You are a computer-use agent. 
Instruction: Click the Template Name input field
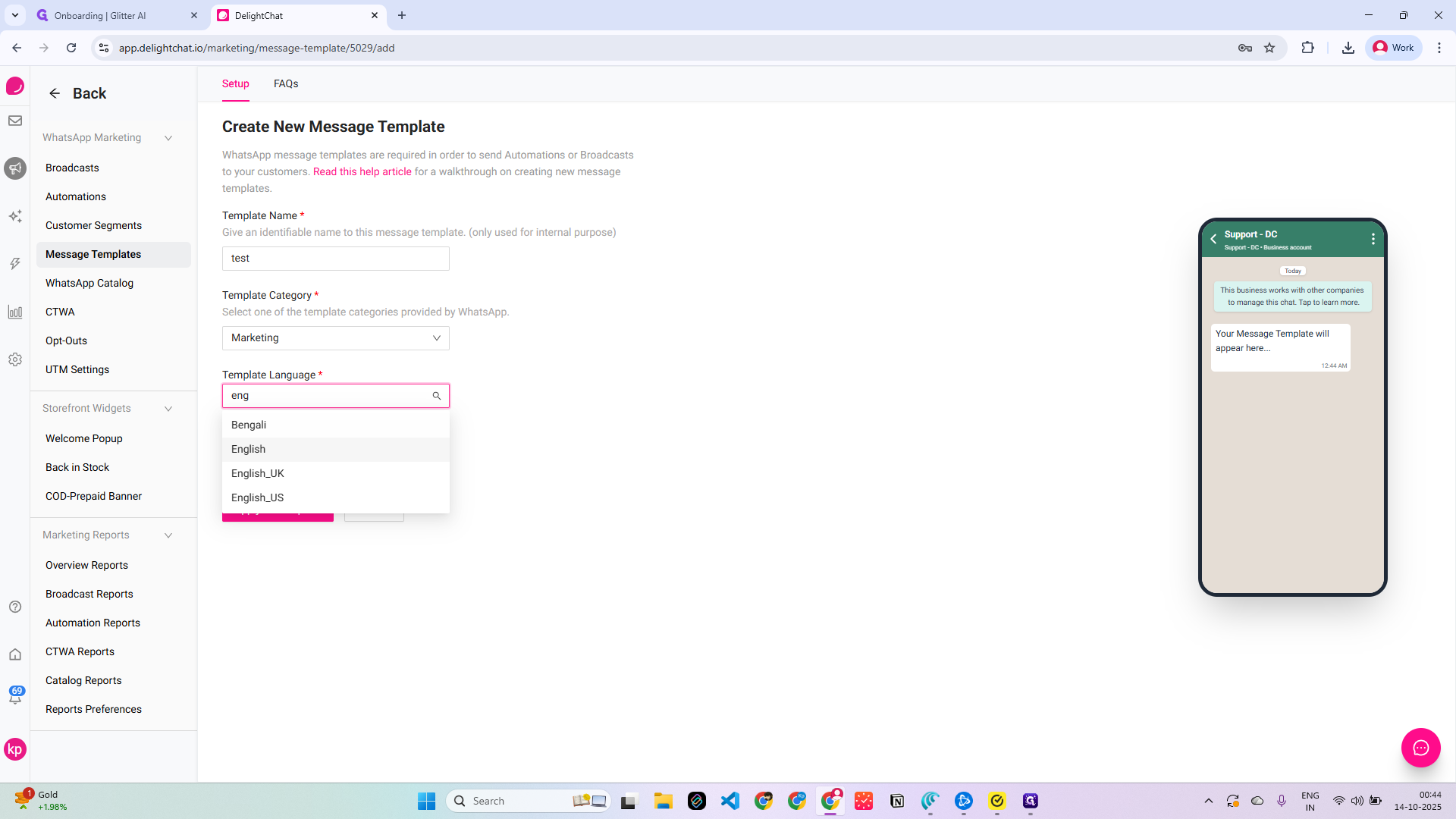[x=335, y=259]
